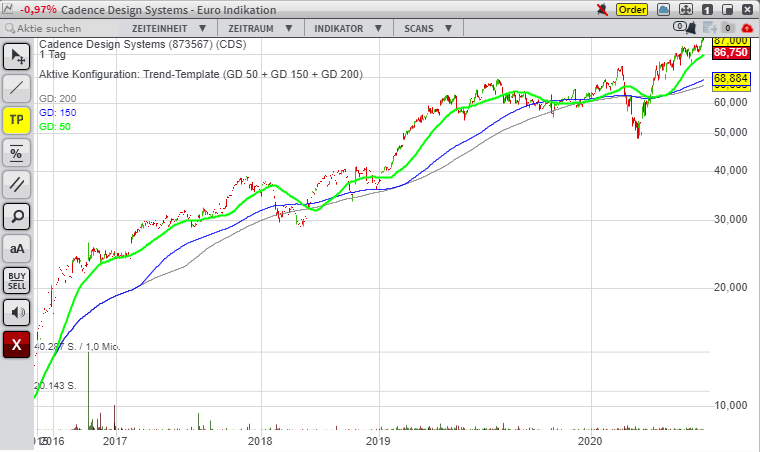
Task: Click the 40,000 price axis label
Action: point(730,171)
